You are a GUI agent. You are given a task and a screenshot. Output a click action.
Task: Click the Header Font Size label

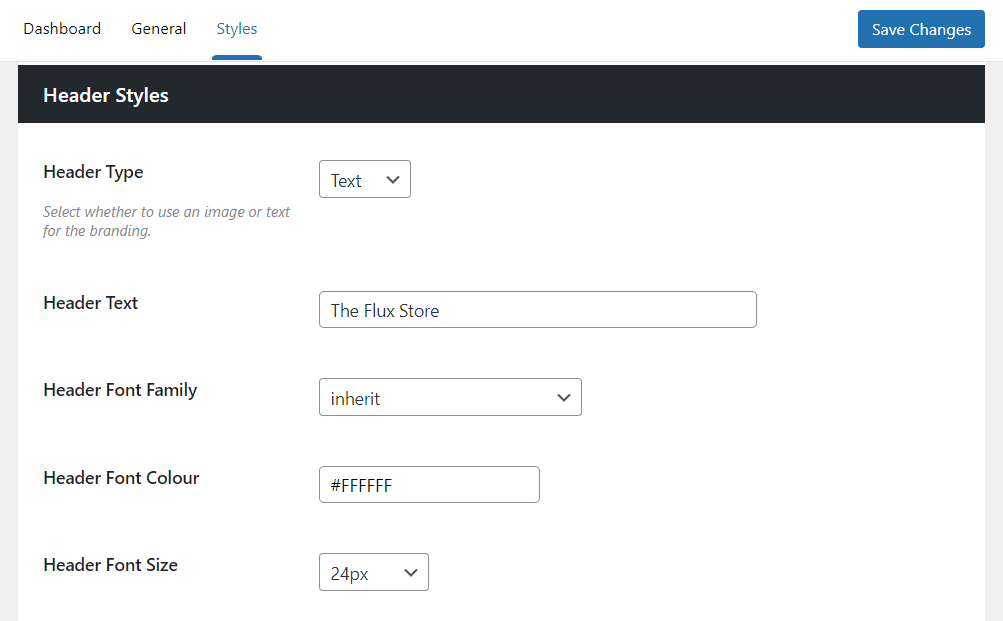click(110, 565)
